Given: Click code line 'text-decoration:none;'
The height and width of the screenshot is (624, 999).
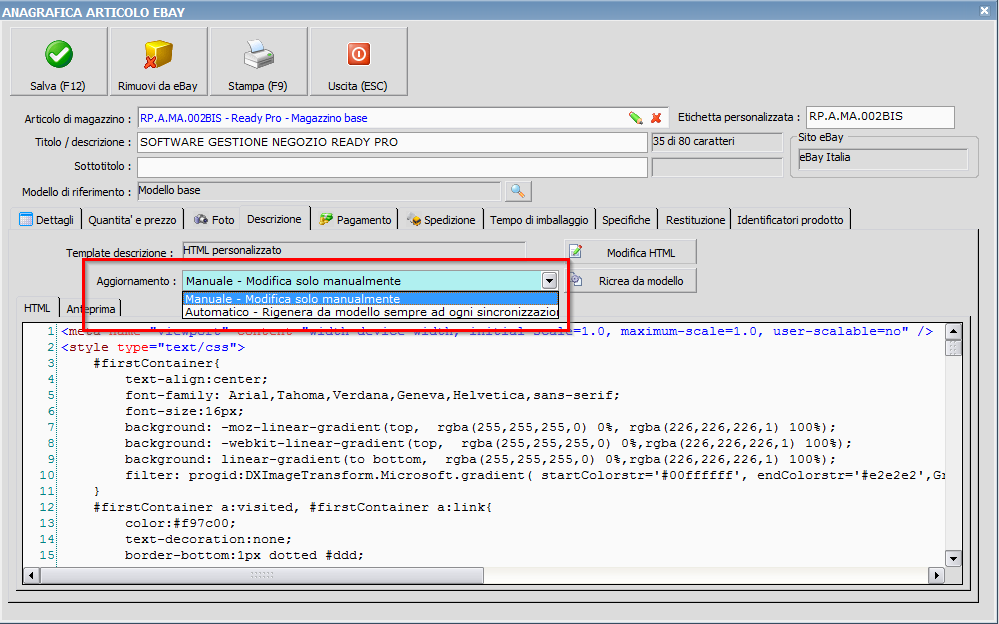Looking at the screenshot, I should click(x=208, y=539).
